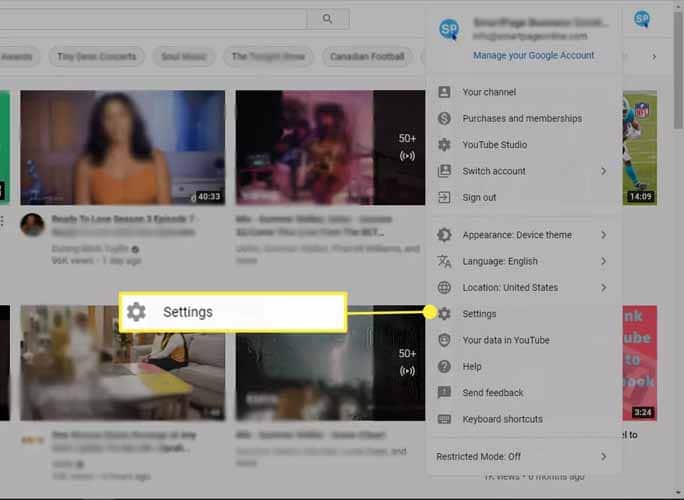Click the Language translate icon
Image resolution: width=684 pixels, height=500 pixels.
point(444,261)
